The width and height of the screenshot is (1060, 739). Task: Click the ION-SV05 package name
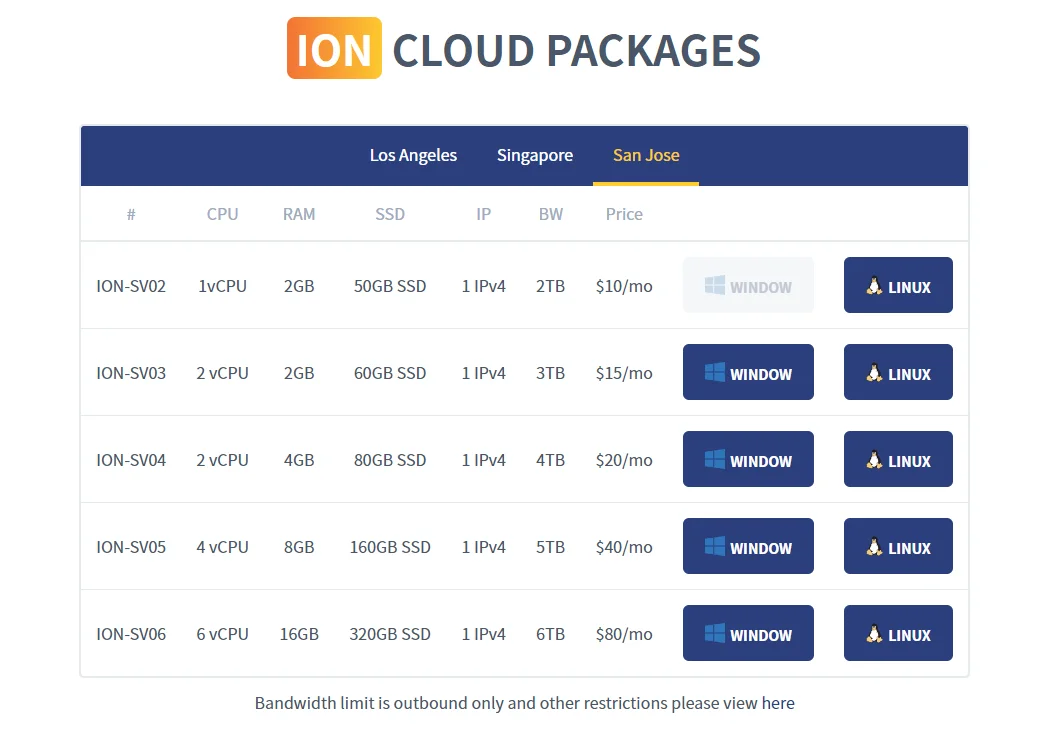click(x=130, y=547)
